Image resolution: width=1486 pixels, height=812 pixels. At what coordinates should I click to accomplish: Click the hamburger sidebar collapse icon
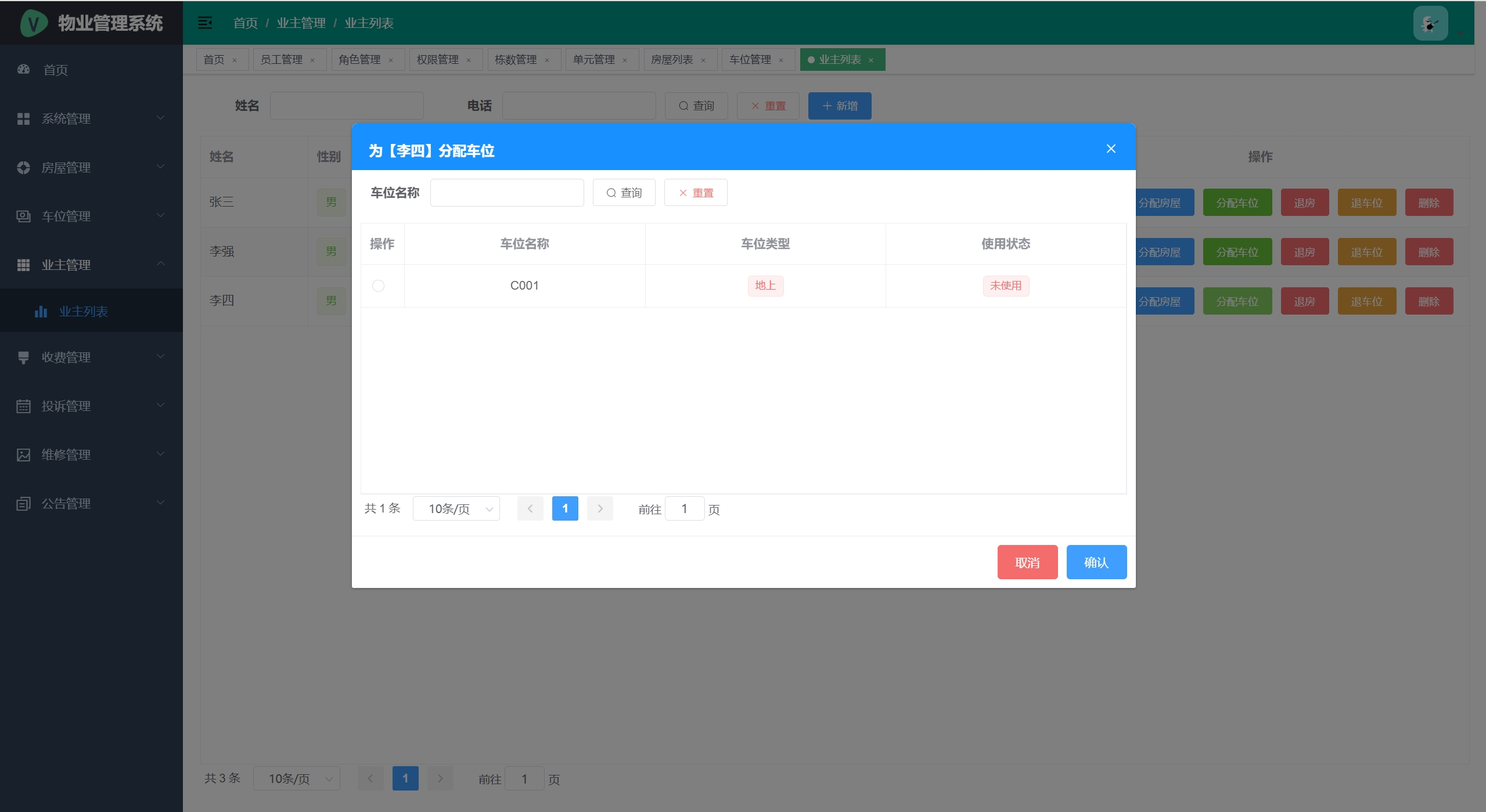204,23
